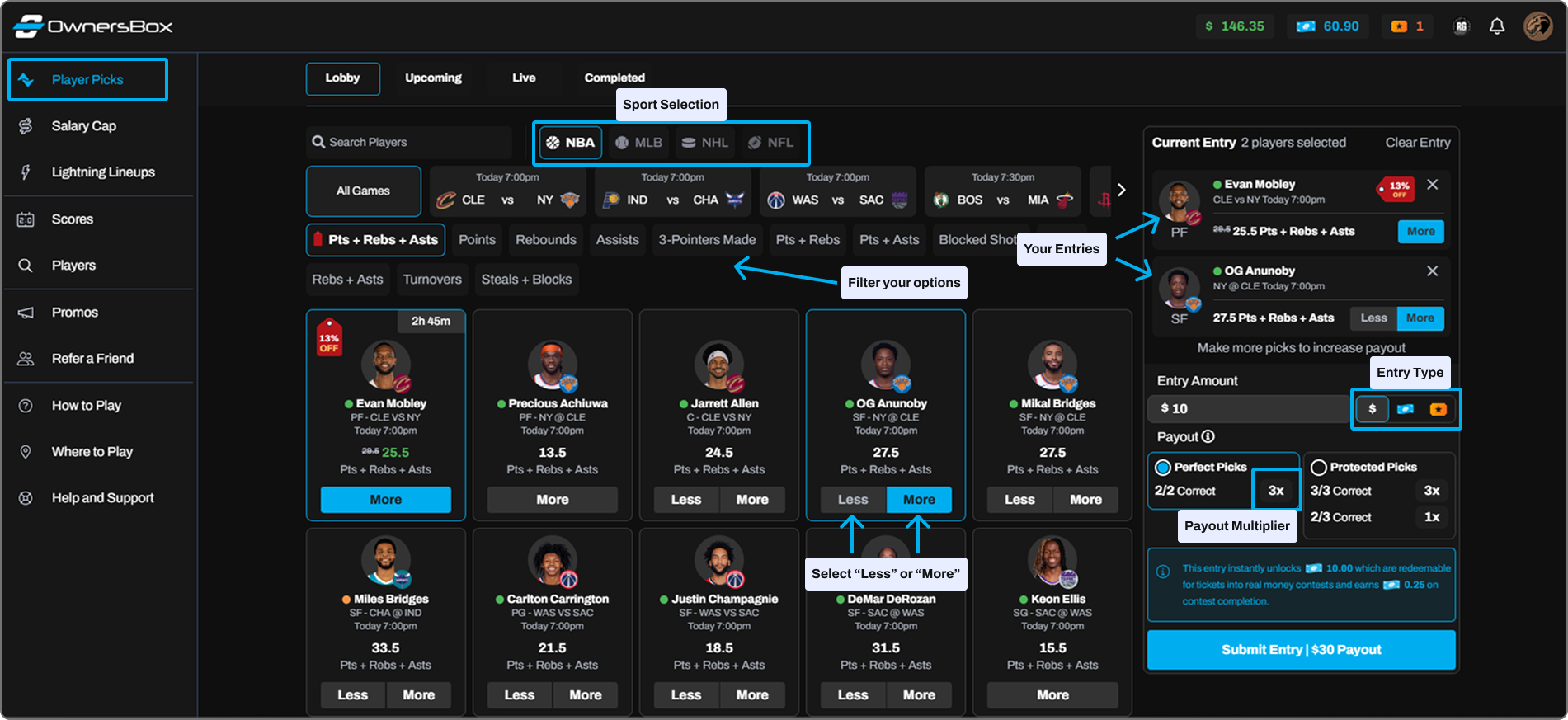The height and width of the screenshot is (720, 1568).
Task: Click the RG responsible gaming icon
Action: pyautogui.click(x=1462, y=26)
